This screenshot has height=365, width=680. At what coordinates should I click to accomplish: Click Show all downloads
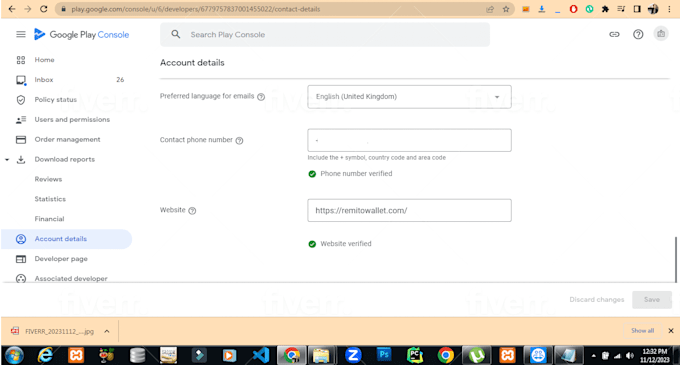coord(642,331)
